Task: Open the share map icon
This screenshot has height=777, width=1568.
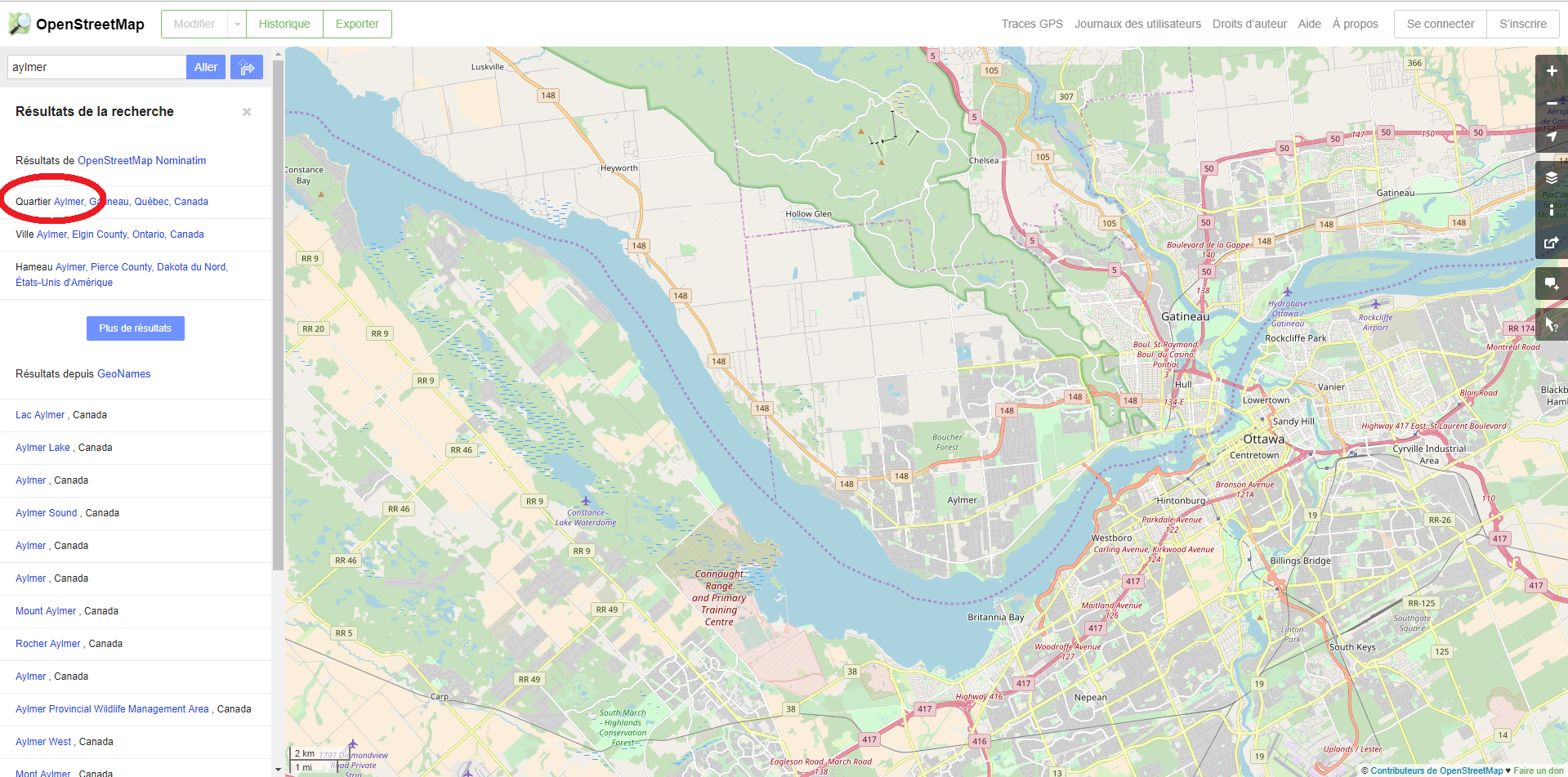Action: (x=1551, y=243)
